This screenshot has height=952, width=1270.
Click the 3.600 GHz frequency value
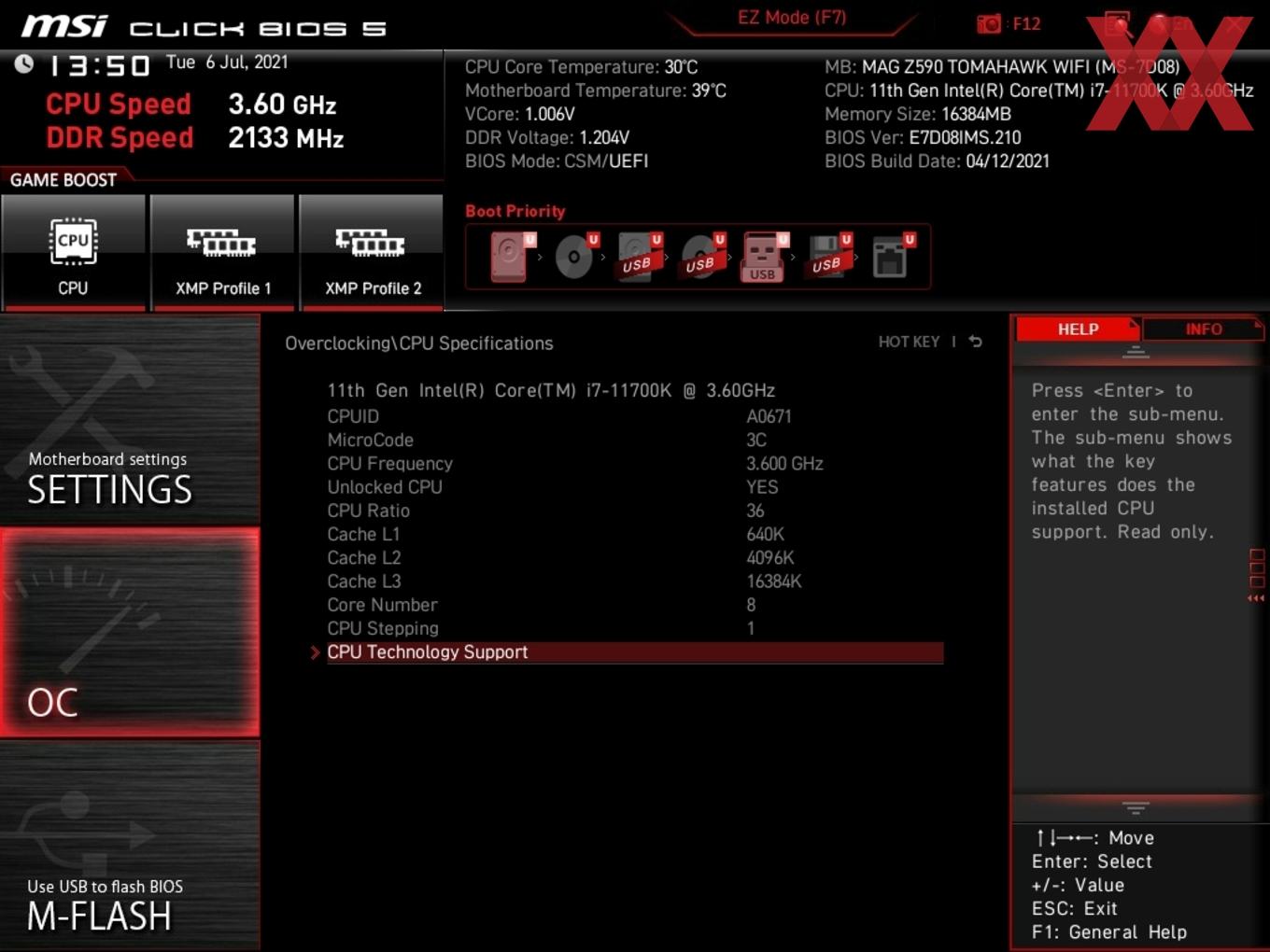click(784, 464)
